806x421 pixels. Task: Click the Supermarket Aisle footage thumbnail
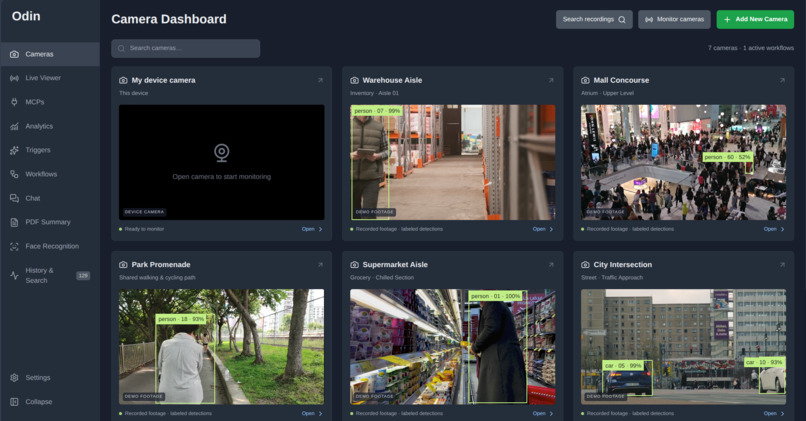(x=452, y=346)
